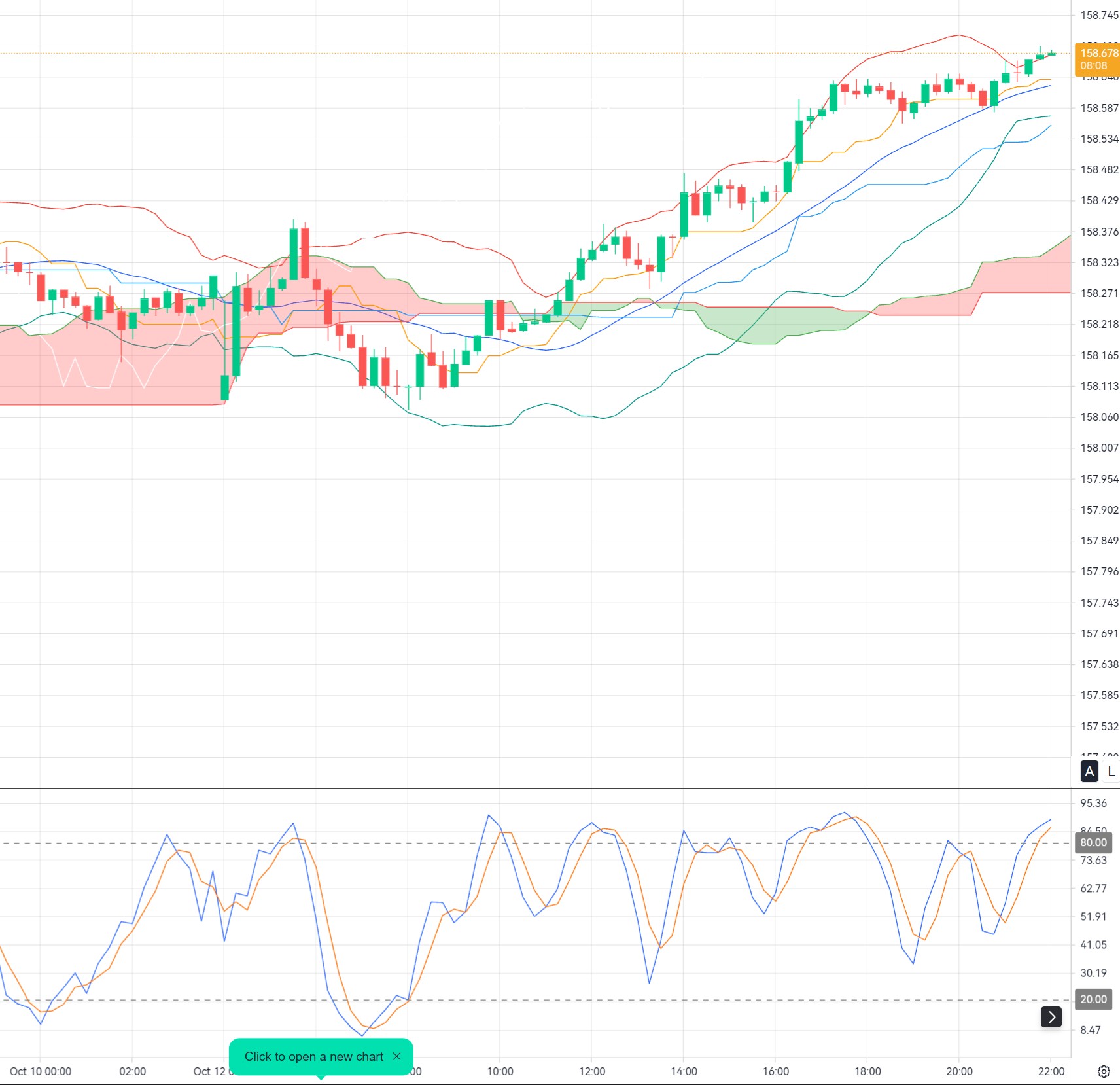Click the 157.532 price axis label
Image resolution: width=1120 pixels, height=1085 pixels.
tap(1099, 726)
